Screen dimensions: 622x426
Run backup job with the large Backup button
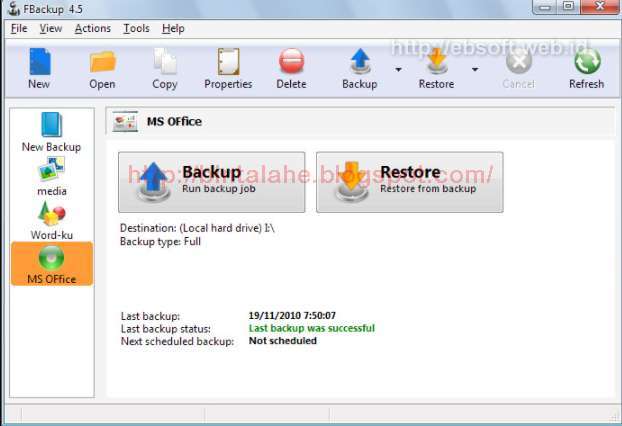(x=211, y=182)
